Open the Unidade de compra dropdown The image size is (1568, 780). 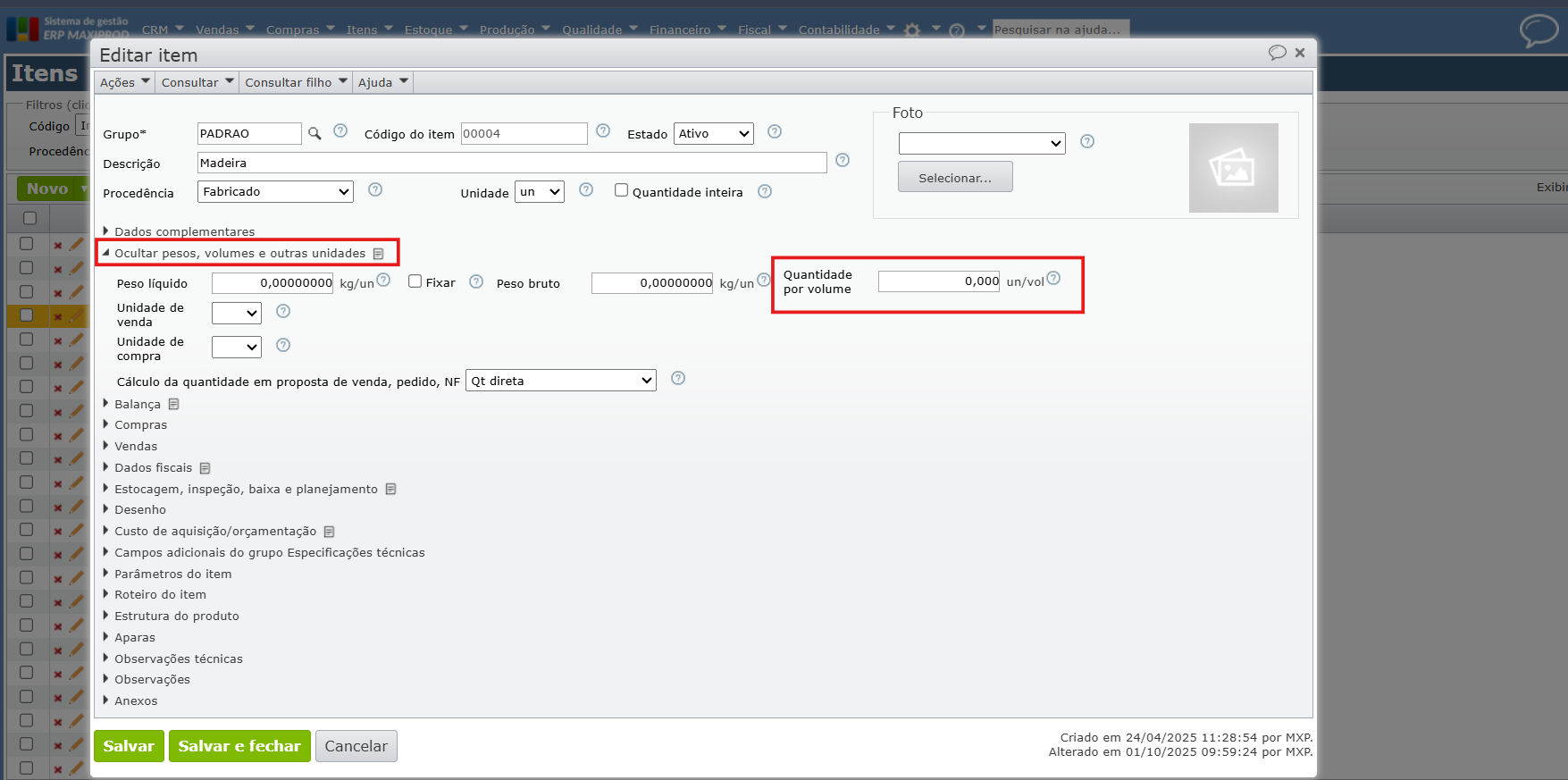(237, 347)
